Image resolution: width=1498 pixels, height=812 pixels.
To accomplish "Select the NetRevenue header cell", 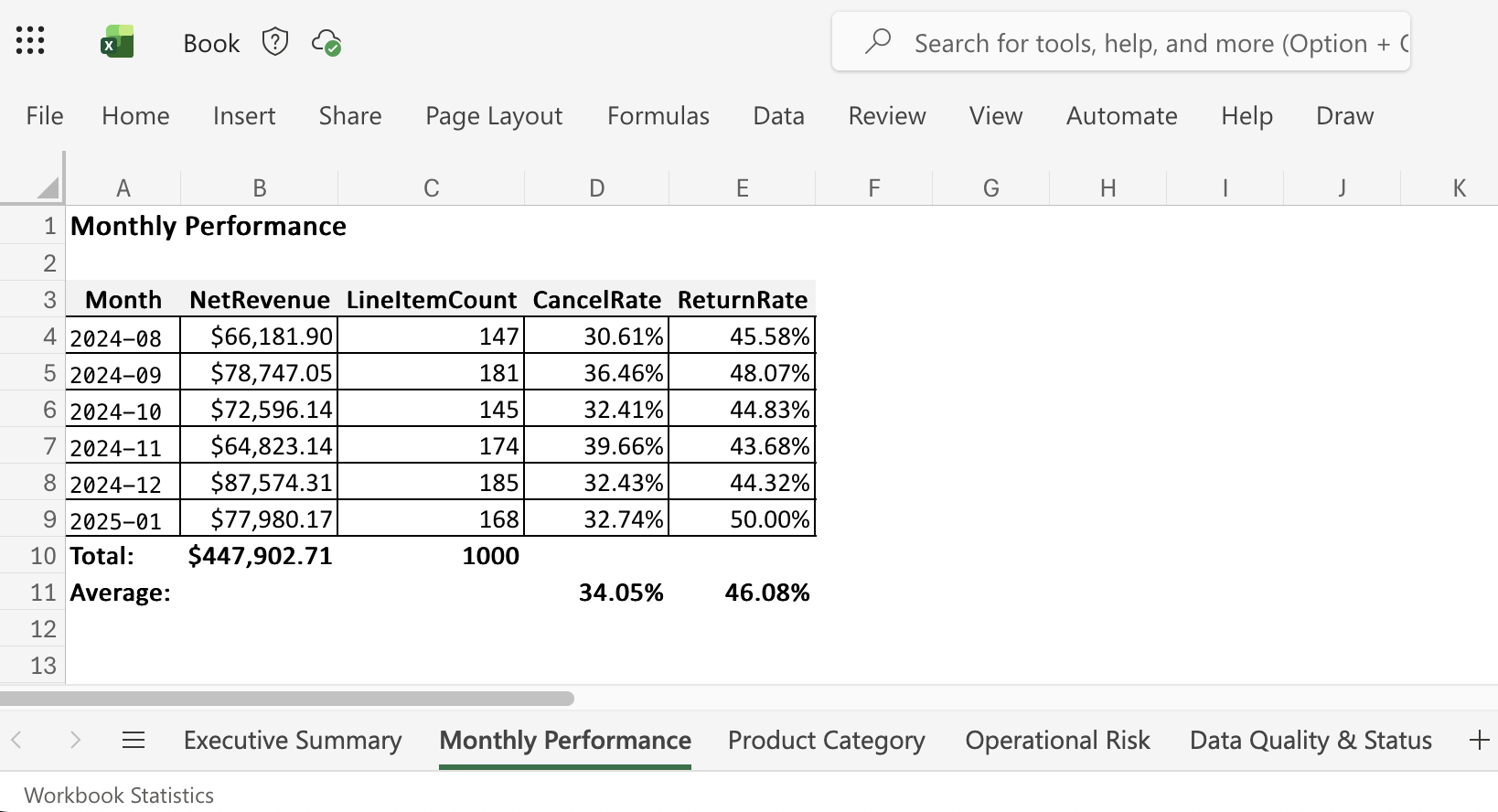I will (x=260, y=299).
